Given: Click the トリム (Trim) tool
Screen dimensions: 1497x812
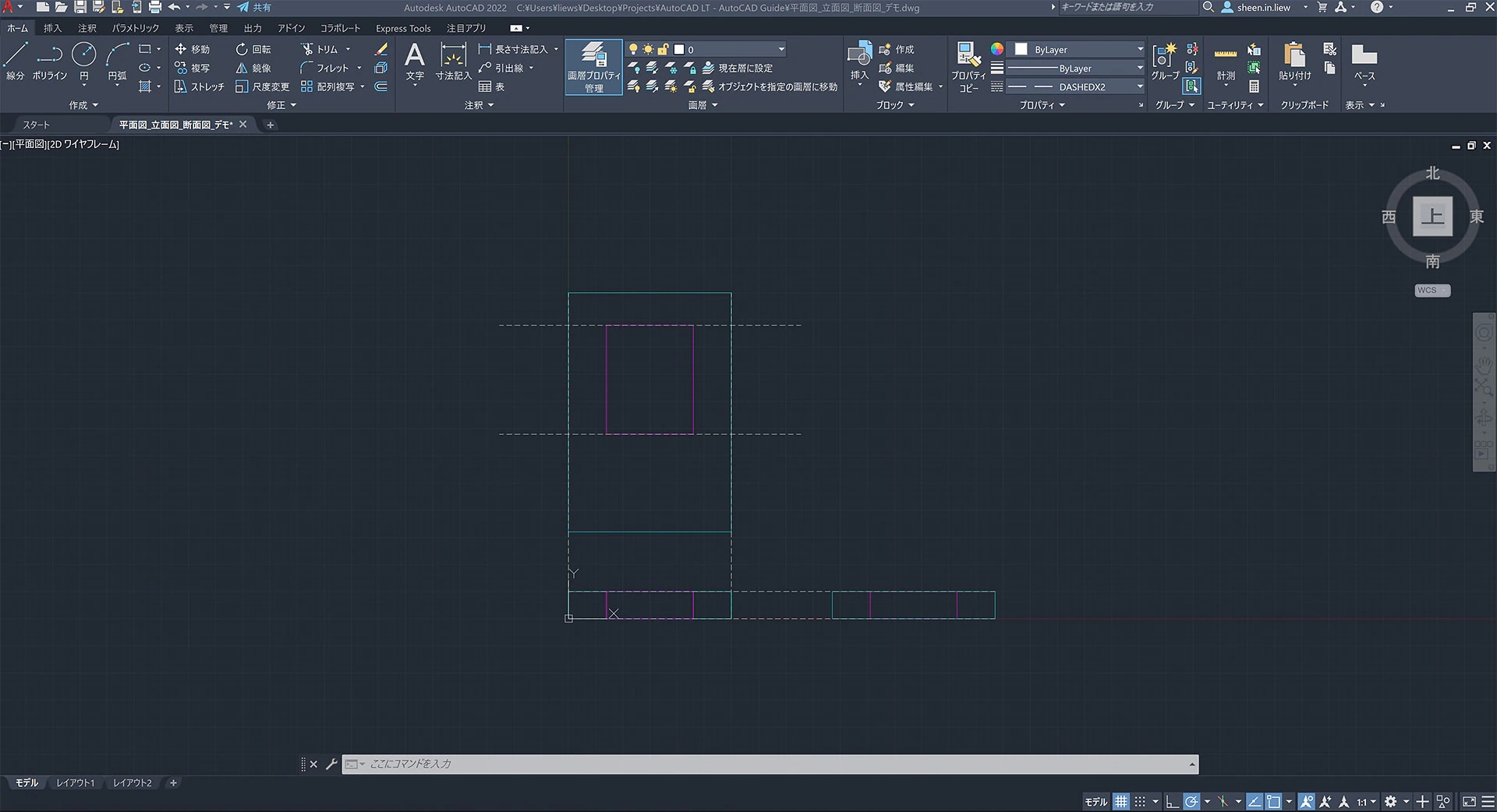Looking at the screenshot, I should [320, 49].
